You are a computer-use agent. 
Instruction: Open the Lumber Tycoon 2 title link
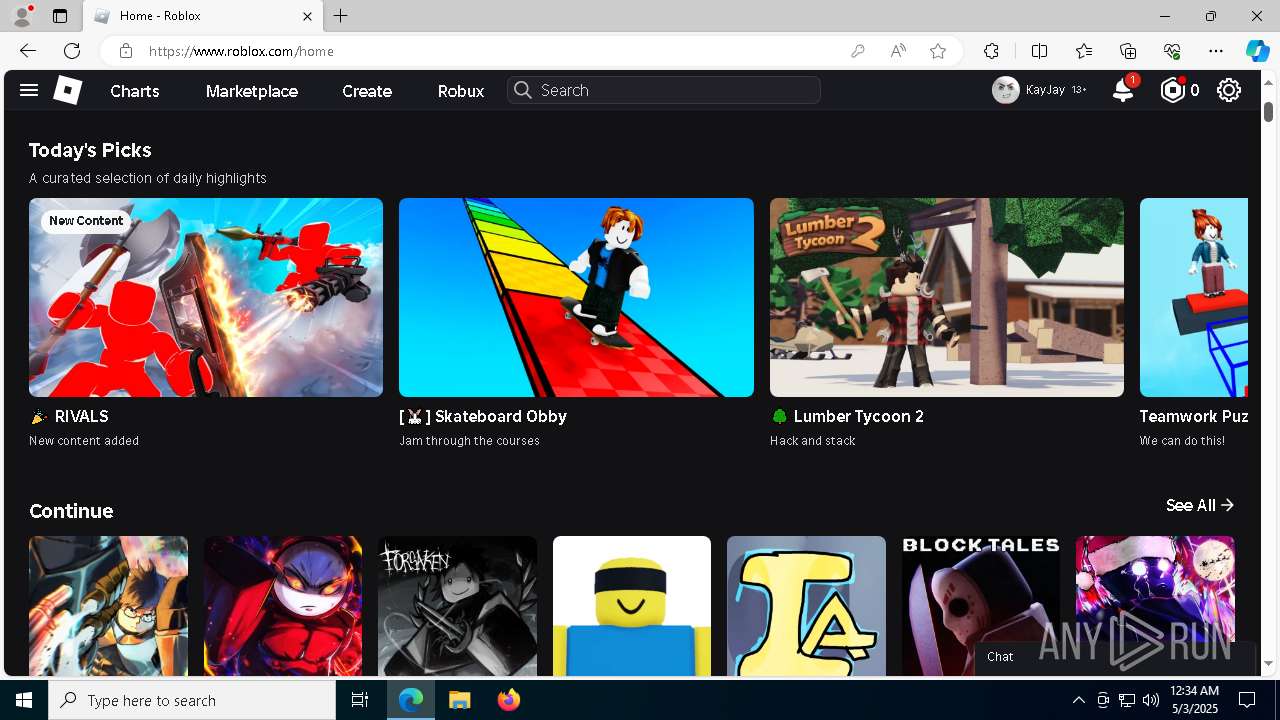click(847, 416)
